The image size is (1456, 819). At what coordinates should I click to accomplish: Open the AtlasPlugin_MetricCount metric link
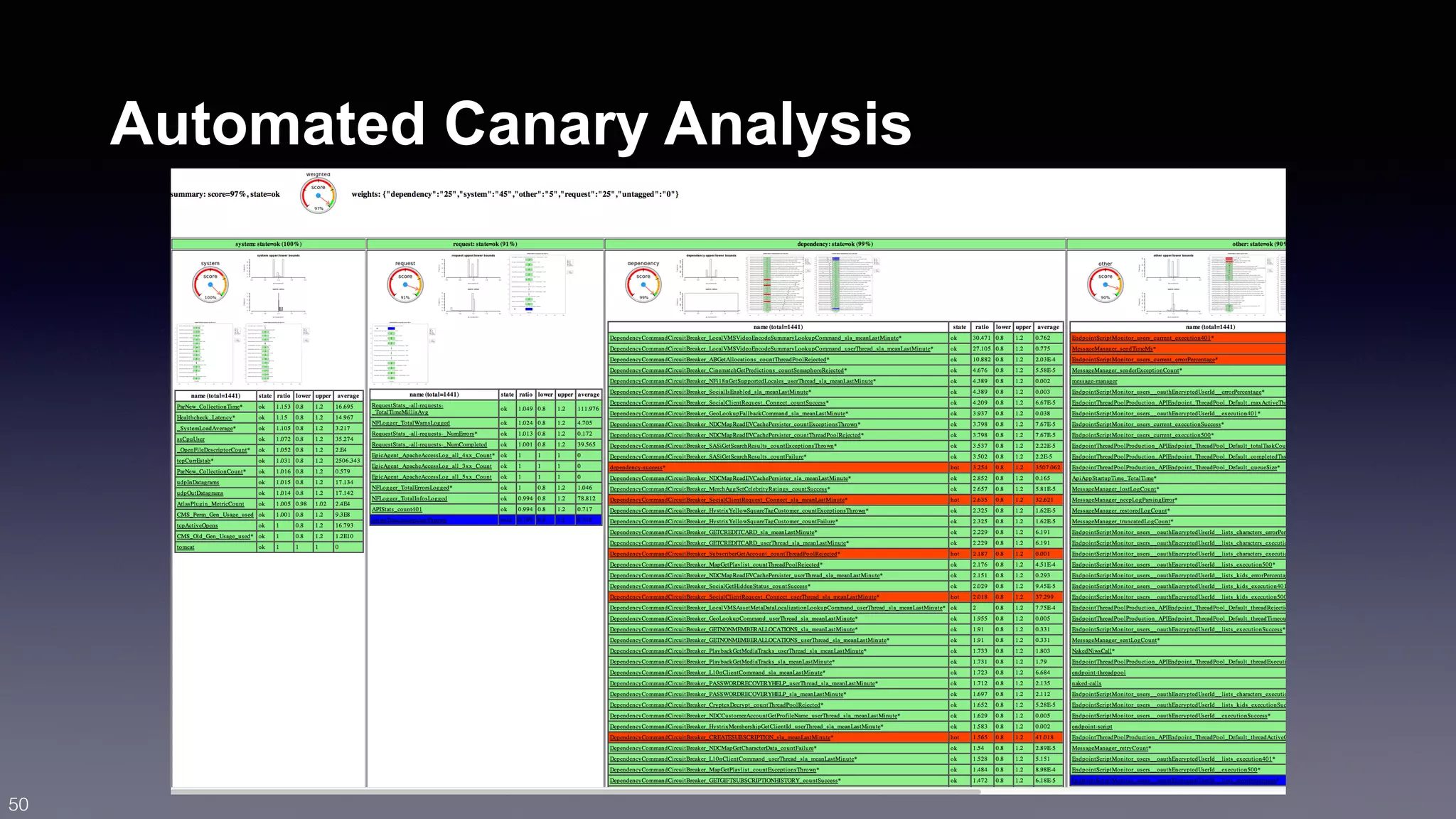[x=210, y=504]
